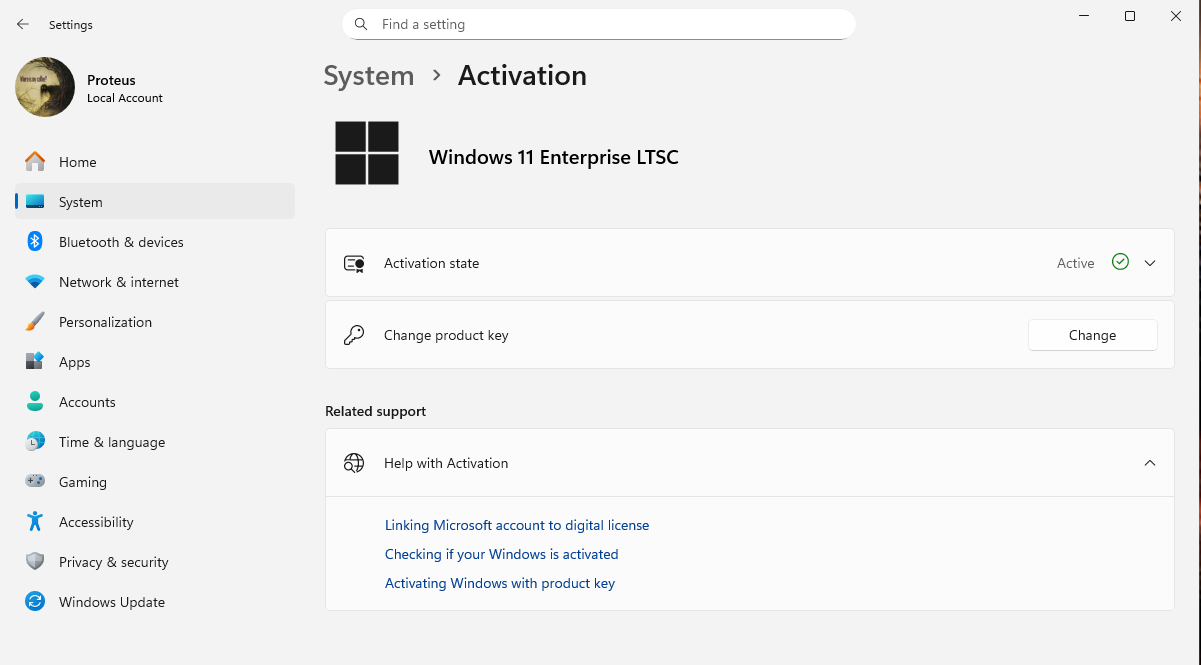Open Activating Windows with product key link
Image resolution: width=1201 pixels, height=665 pixels.
point(500,583)
